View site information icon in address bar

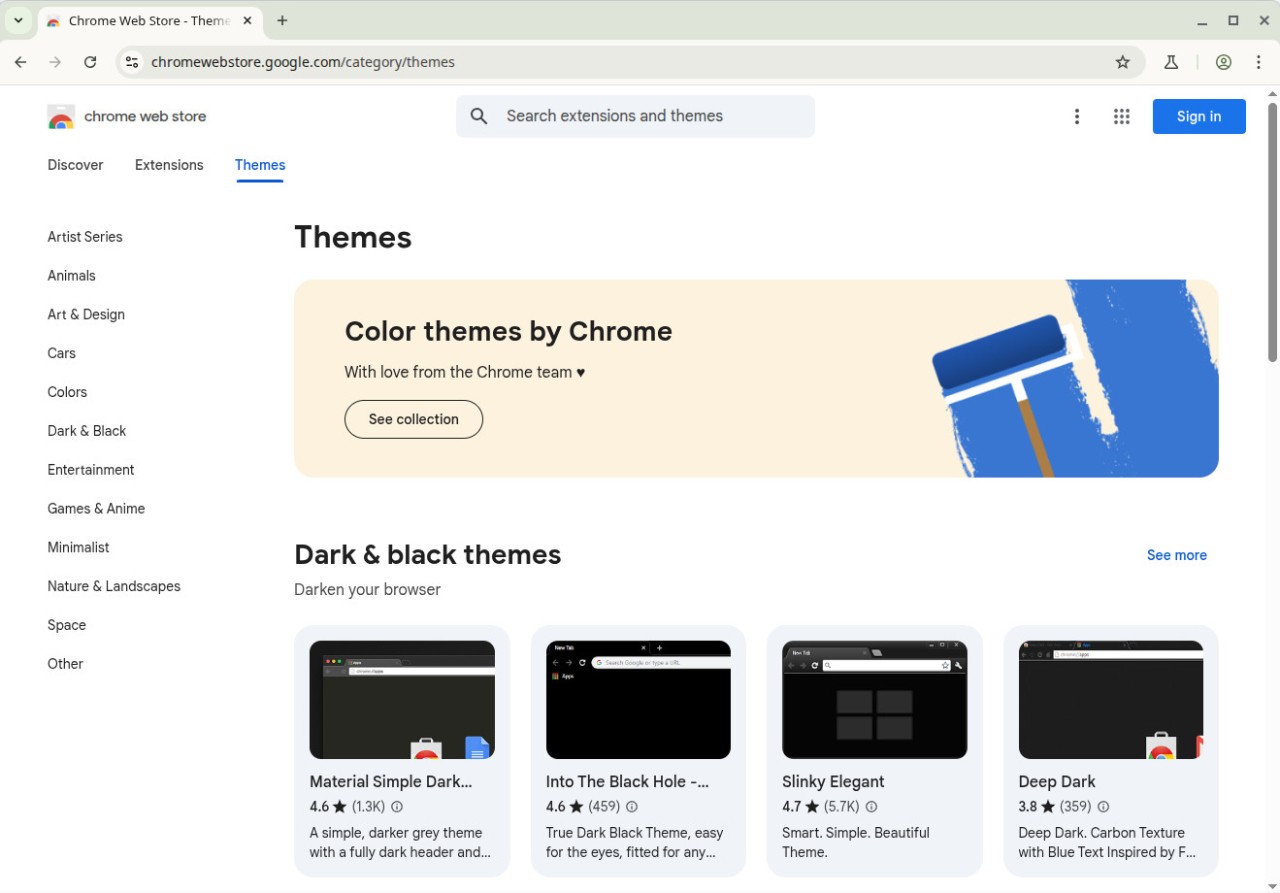click(132, 62)
